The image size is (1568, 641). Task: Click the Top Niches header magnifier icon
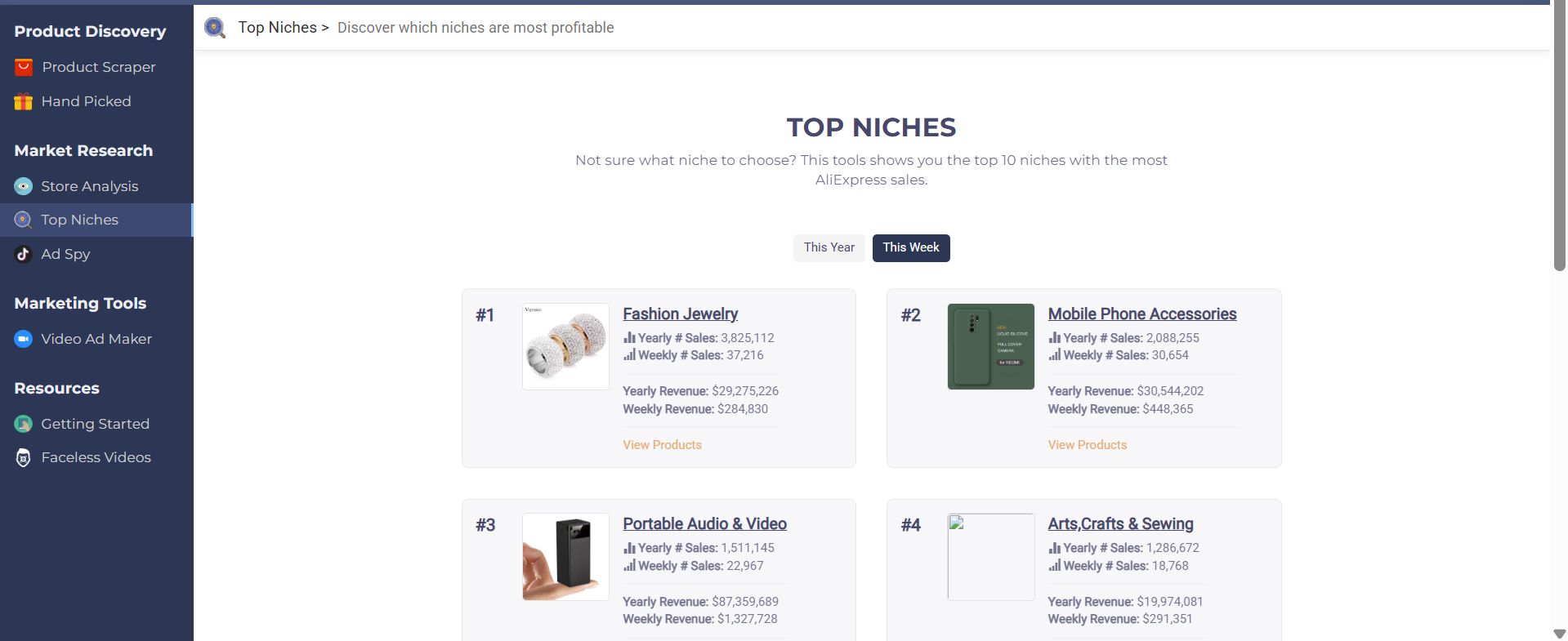pyautogui.click(x=215, y=28)
